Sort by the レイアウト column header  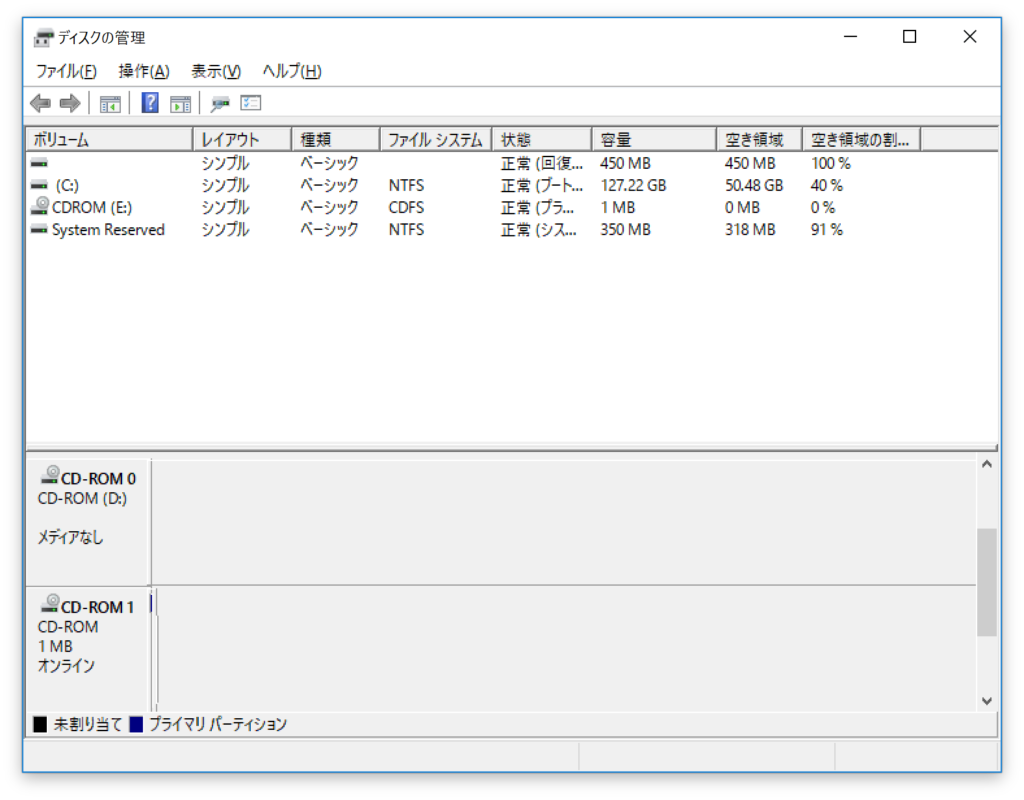[x=242, y=139]
